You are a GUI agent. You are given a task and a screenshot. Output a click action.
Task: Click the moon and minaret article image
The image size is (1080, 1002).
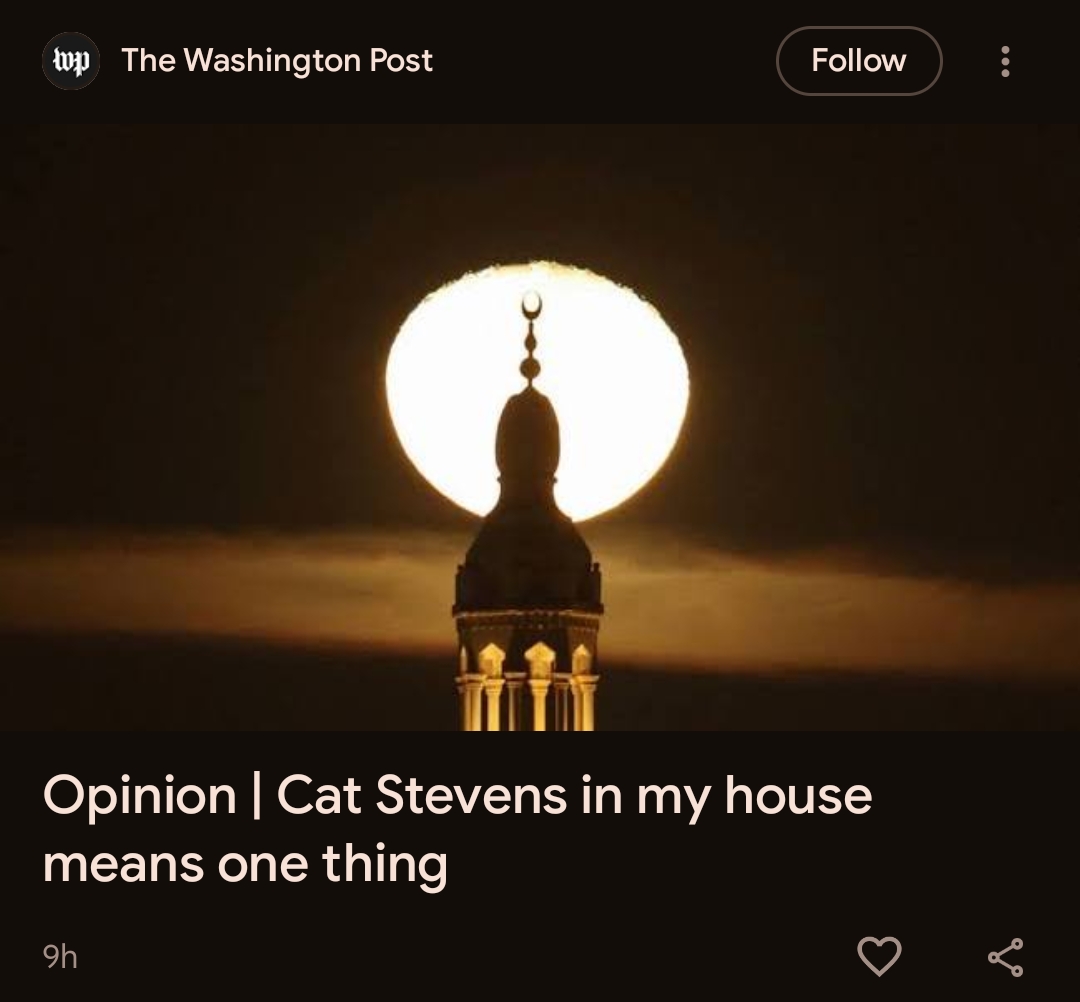540,427
